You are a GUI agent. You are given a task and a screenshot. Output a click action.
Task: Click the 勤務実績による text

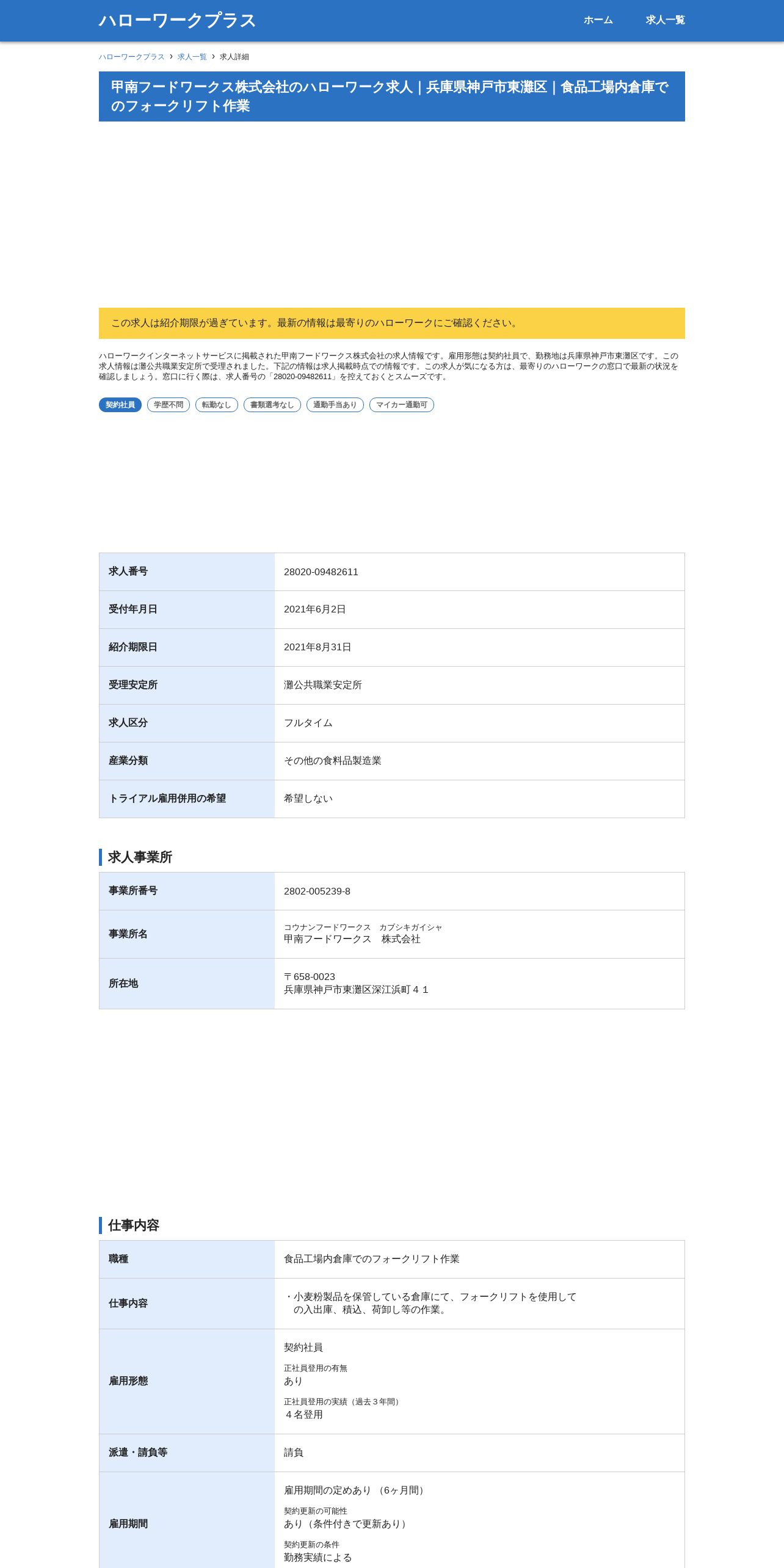point(318,1558)
